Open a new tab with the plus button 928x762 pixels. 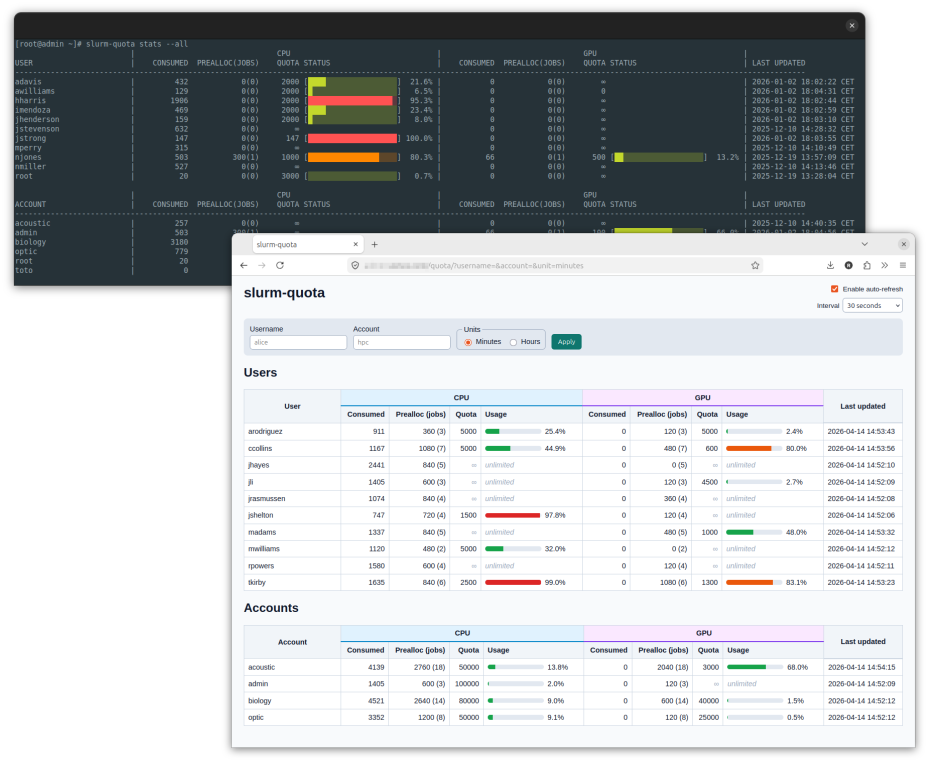click(374, 243)
